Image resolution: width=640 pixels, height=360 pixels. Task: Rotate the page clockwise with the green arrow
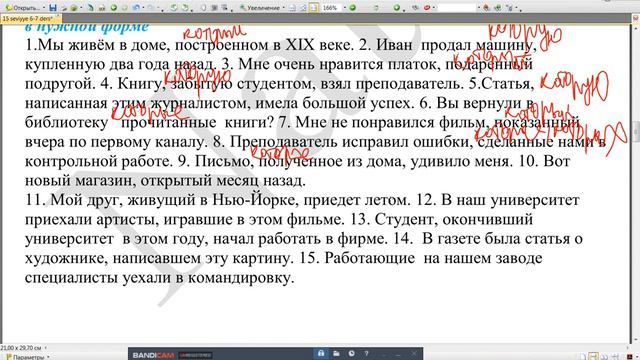[185, 8]
